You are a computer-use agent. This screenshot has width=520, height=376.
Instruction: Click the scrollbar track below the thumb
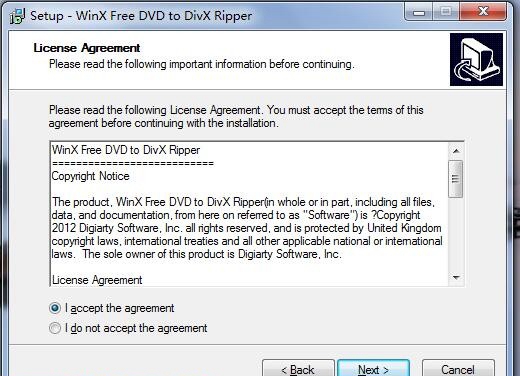[456, 233]
